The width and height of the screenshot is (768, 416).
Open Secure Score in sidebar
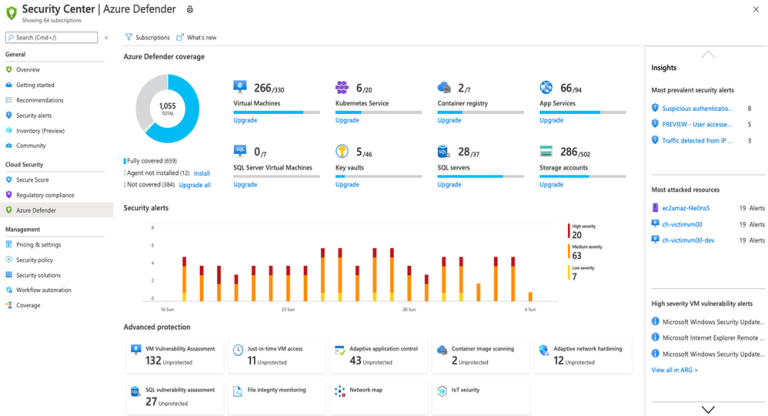pos(33,181)
